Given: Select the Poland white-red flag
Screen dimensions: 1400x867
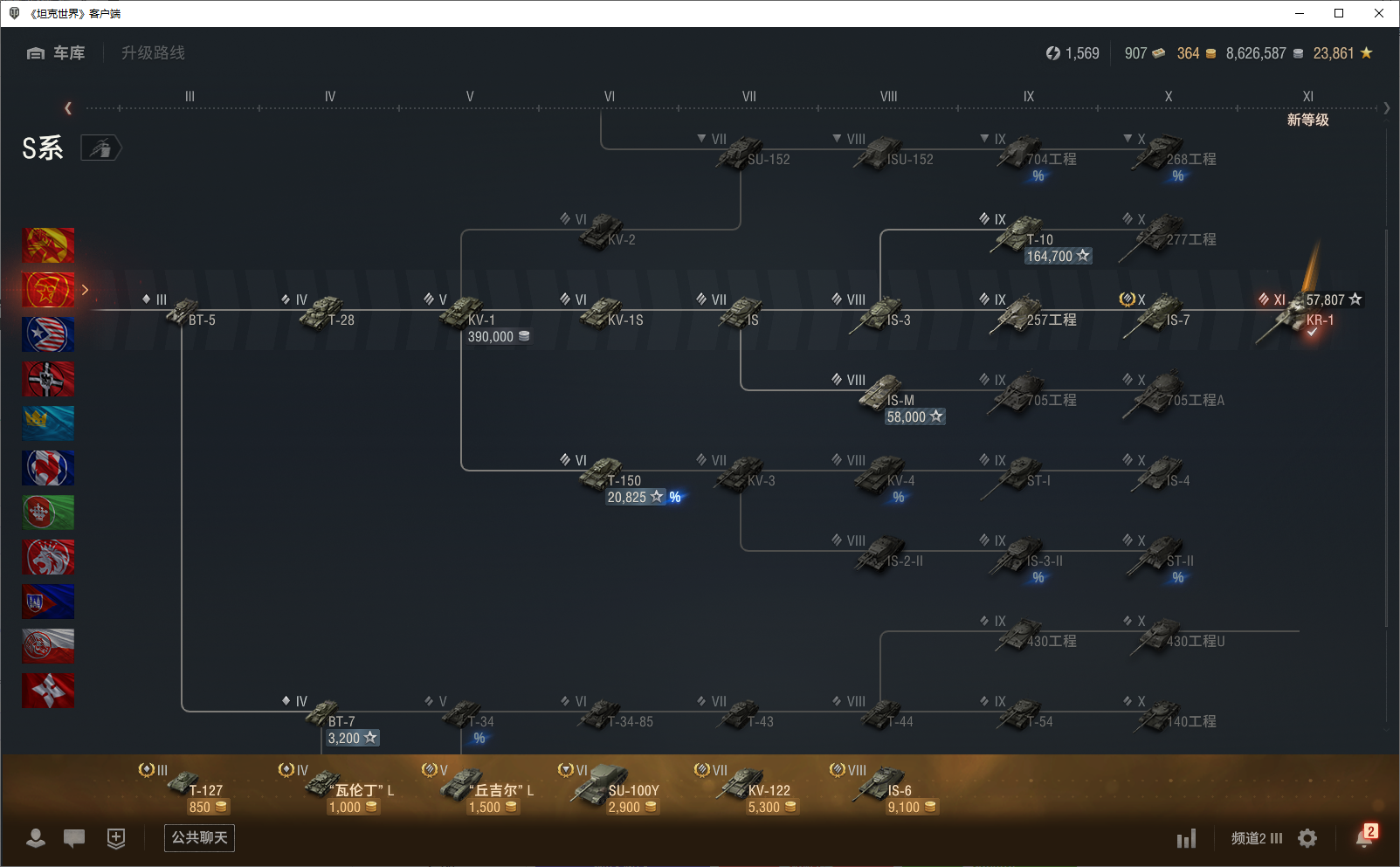Looking at the screenshot, I should [x=48, y=646].
